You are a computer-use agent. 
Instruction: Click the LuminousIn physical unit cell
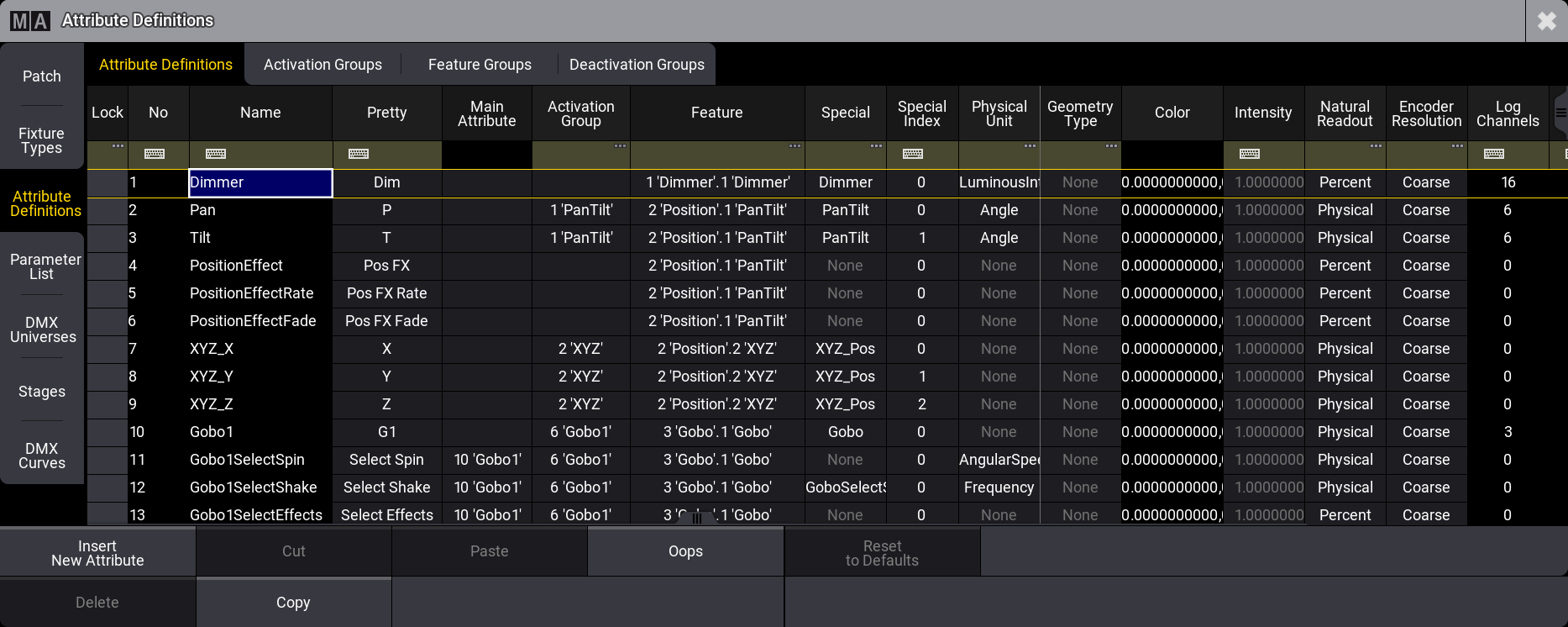tap(999, 182)
